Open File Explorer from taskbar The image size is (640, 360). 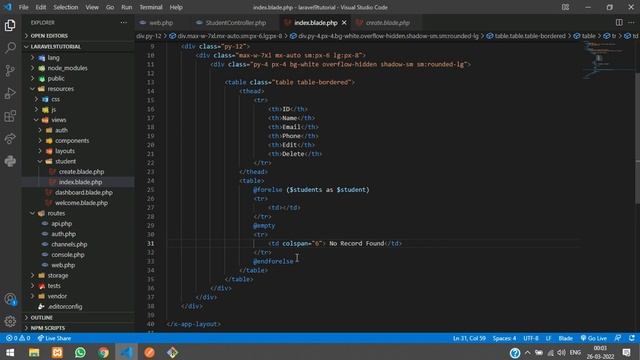[34, 353]
